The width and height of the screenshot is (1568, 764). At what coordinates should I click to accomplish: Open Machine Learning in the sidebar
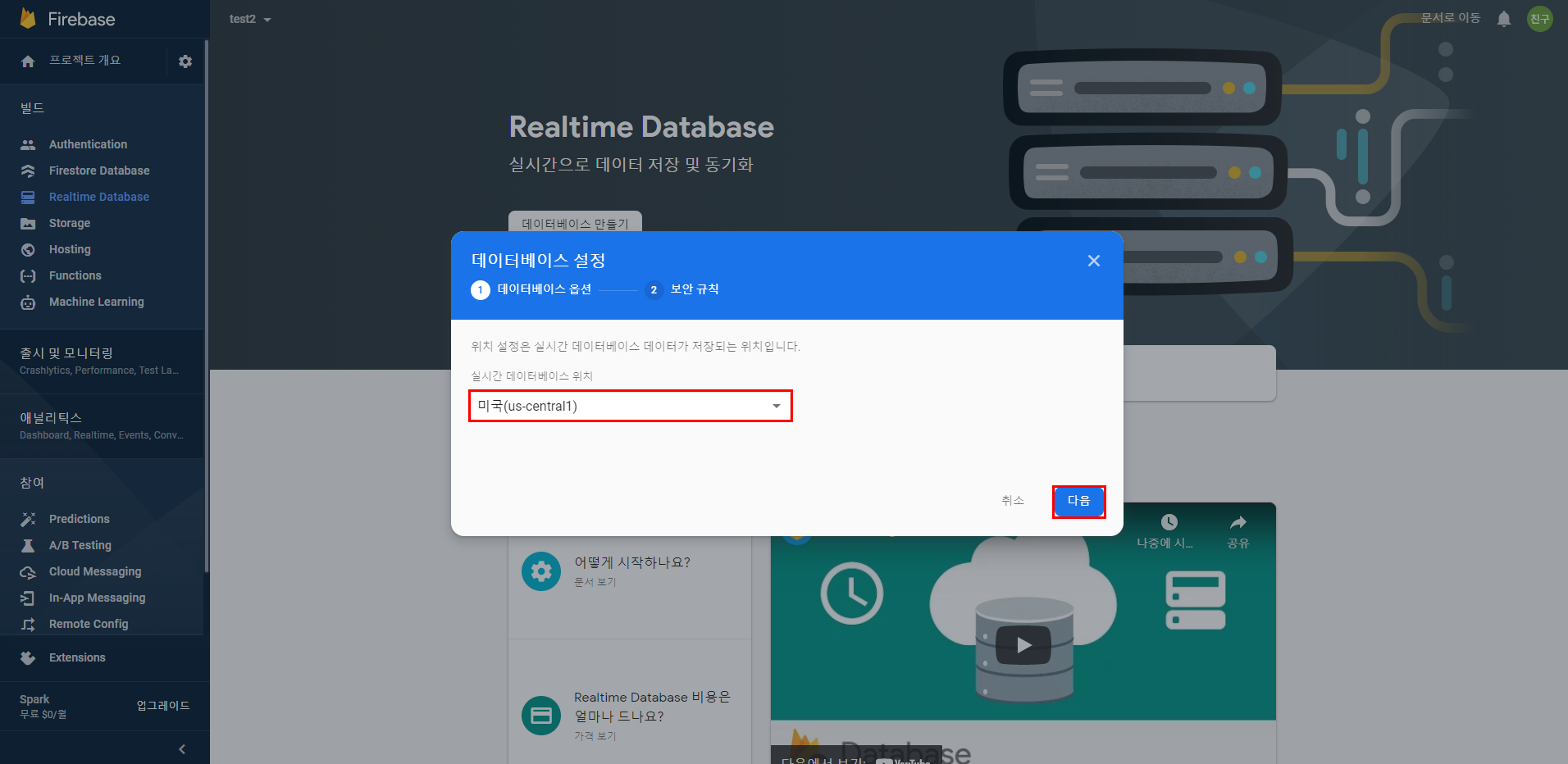click(97, 302)
